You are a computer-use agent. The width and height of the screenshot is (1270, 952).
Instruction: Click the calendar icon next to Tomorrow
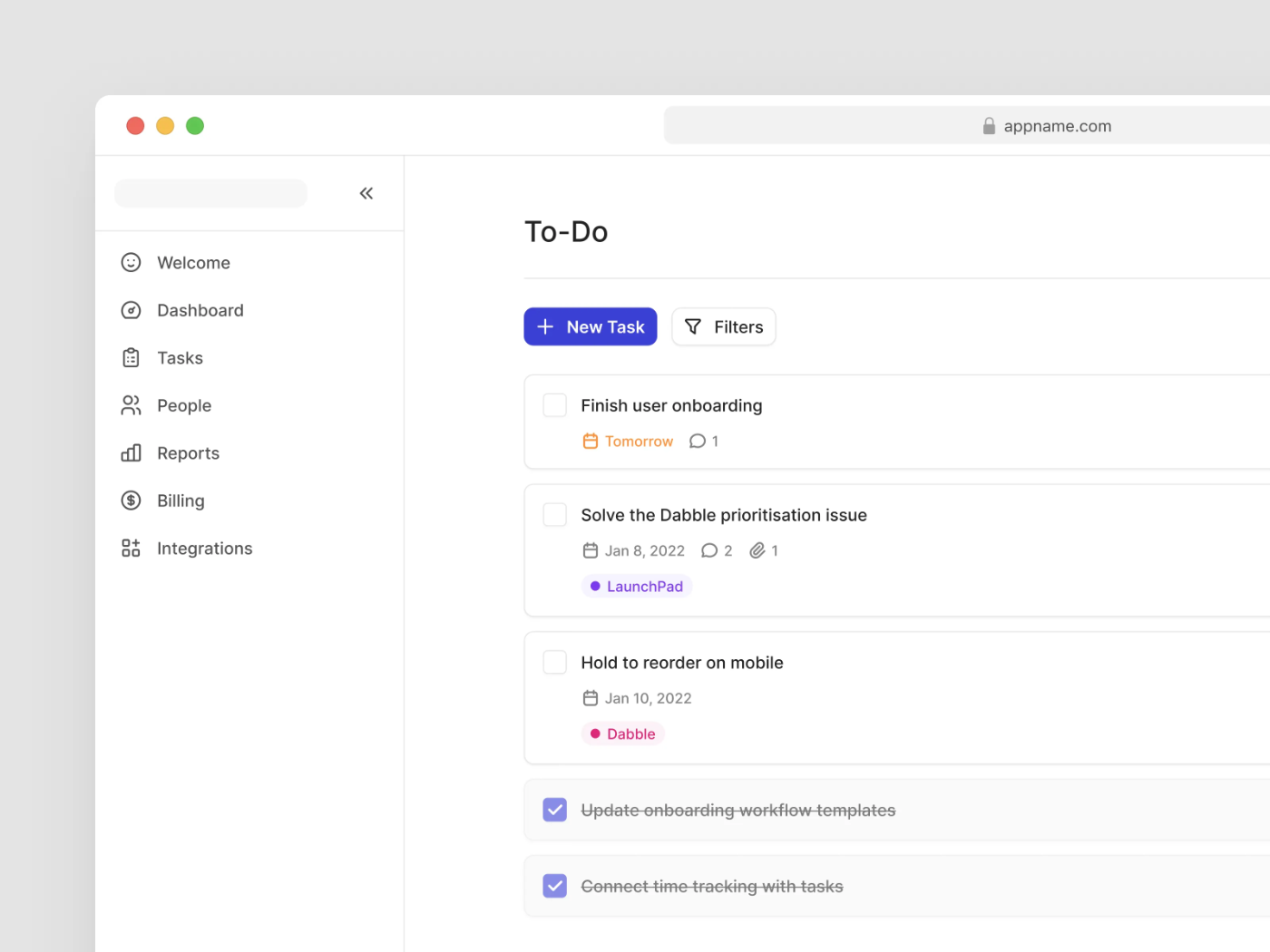click(x=591, y=441)
